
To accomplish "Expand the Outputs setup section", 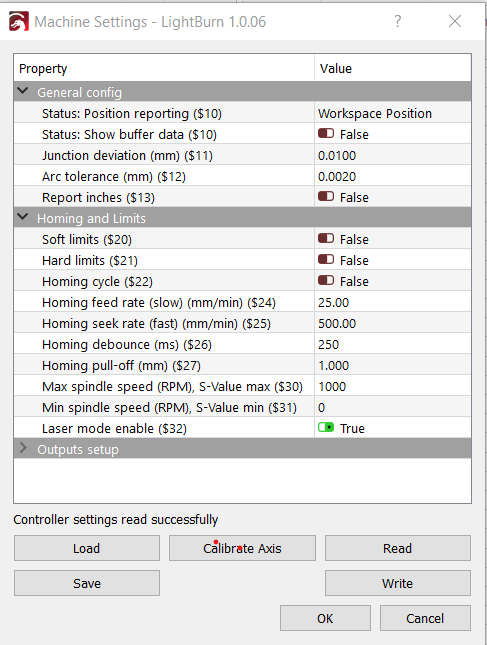I will (x=23, y=448).
